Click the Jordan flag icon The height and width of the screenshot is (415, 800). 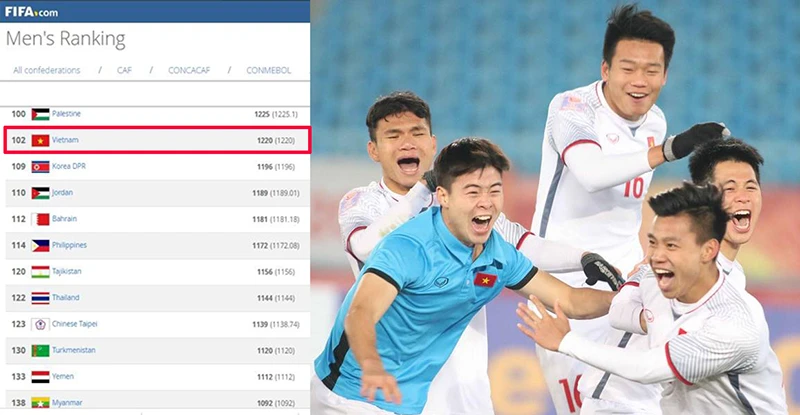point(40,193)
